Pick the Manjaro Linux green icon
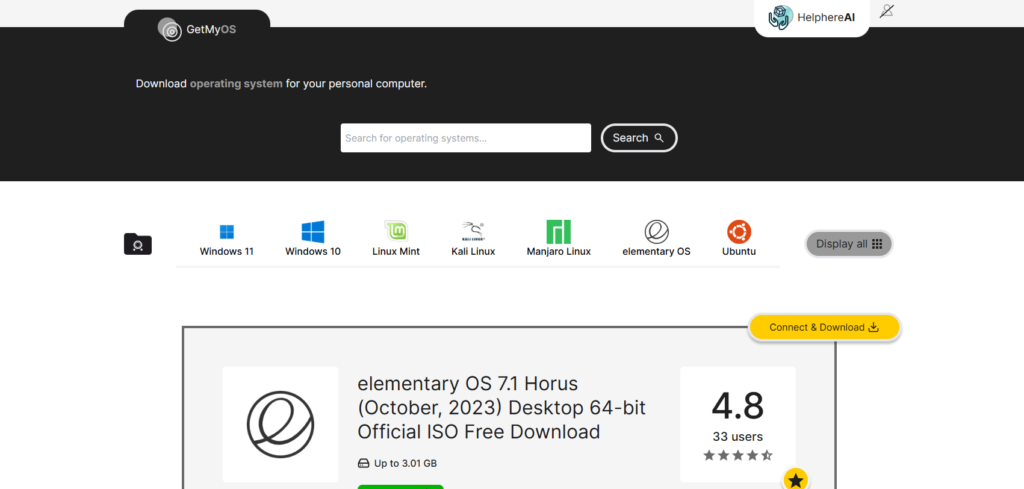The width and height of the screenshot is (1024, 489). (558, 232)
